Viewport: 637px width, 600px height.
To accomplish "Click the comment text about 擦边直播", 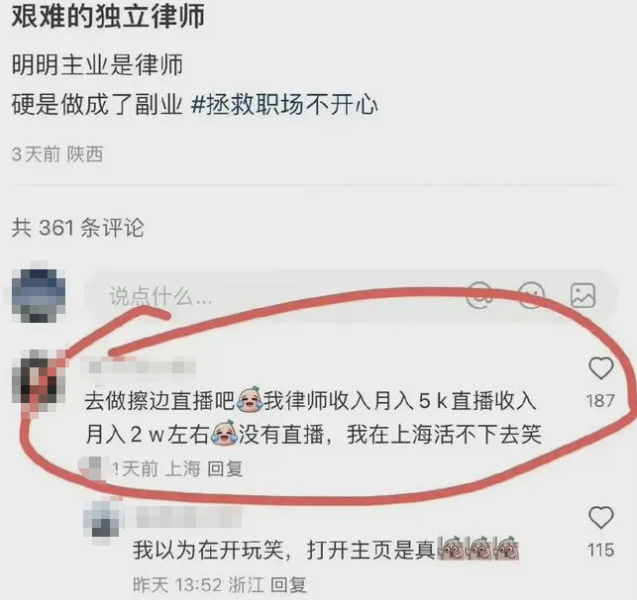I will [x=313, y=418].
